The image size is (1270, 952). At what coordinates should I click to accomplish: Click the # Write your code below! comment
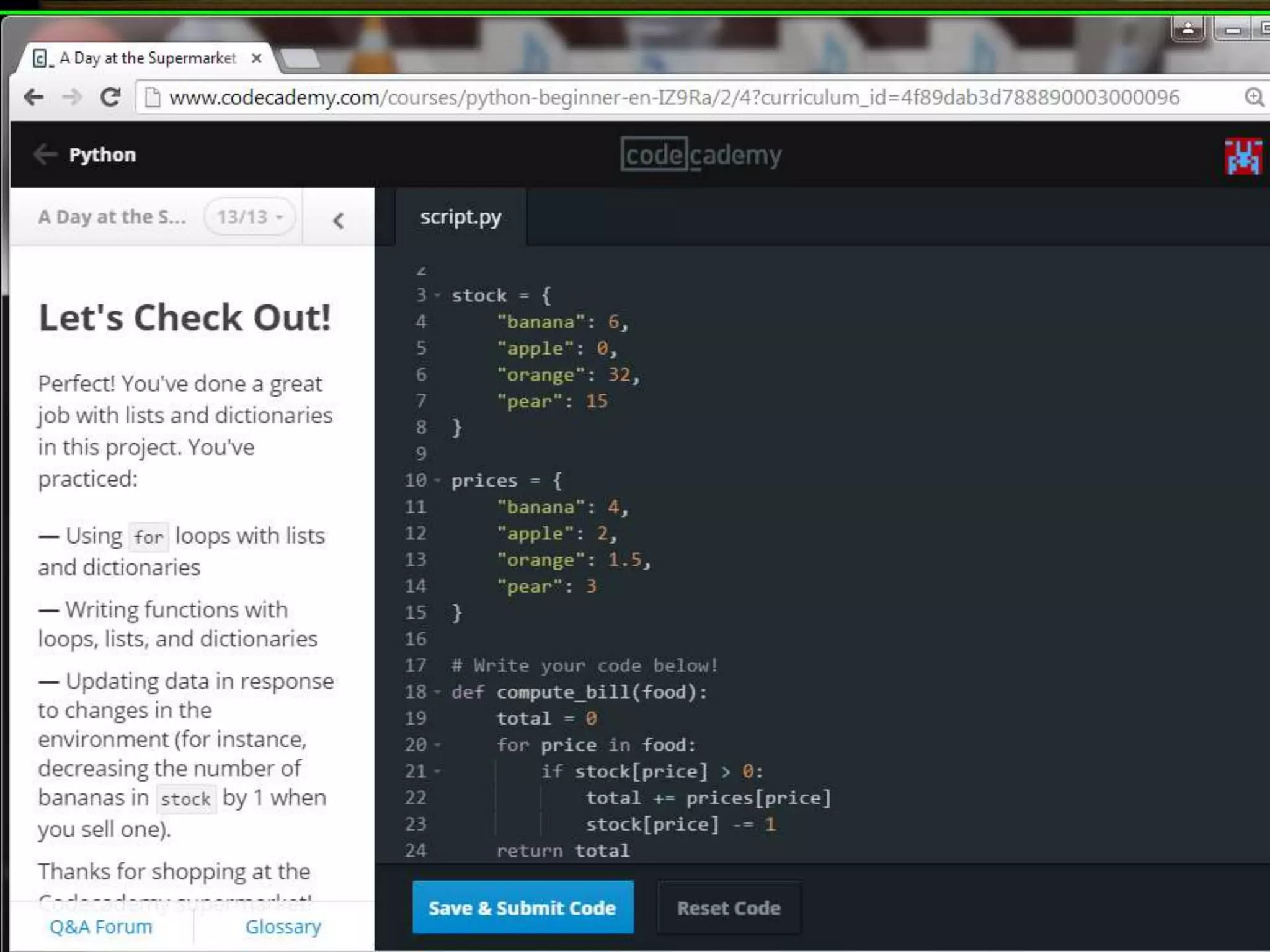(x=585, y=666)
